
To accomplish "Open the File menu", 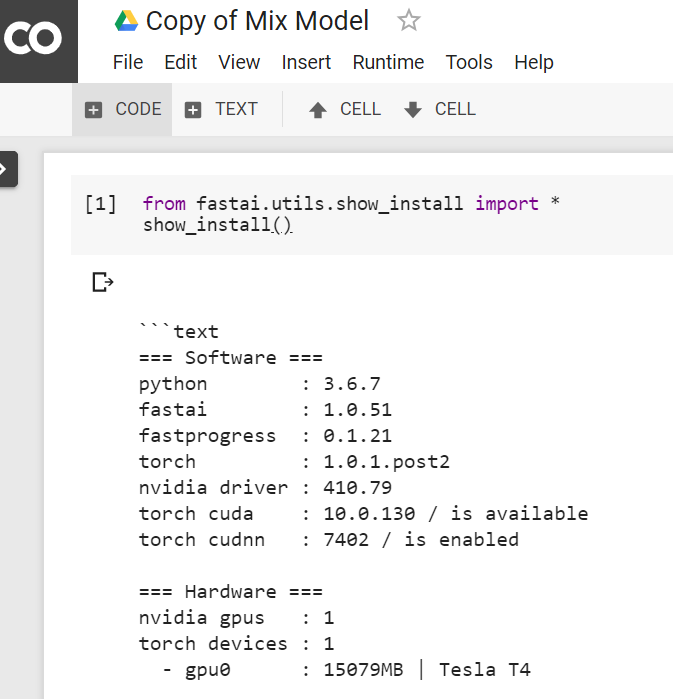I will pyautogui.click(x=128, y=62).
